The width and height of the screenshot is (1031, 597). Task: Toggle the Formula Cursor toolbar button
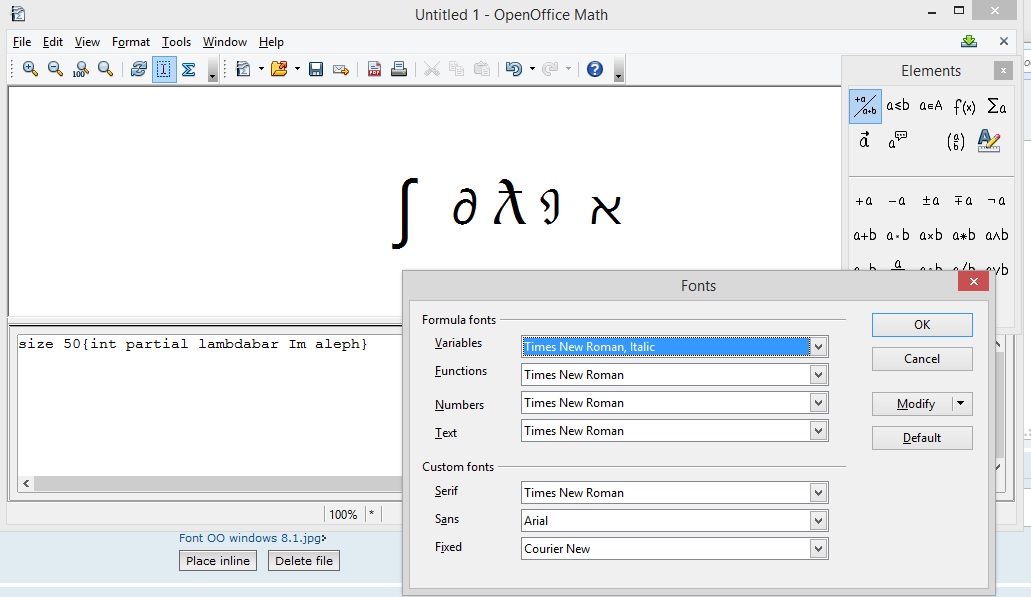tap(164, 69)
